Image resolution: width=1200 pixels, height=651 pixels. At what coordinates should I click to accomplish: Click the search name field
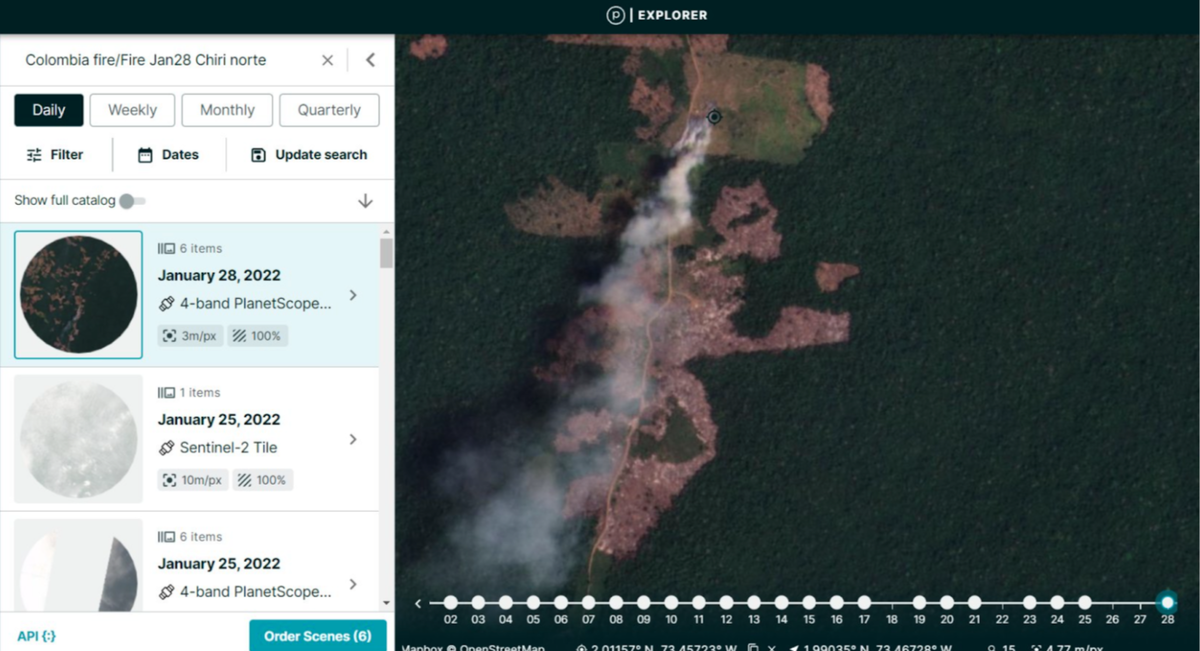click(146, 60)
